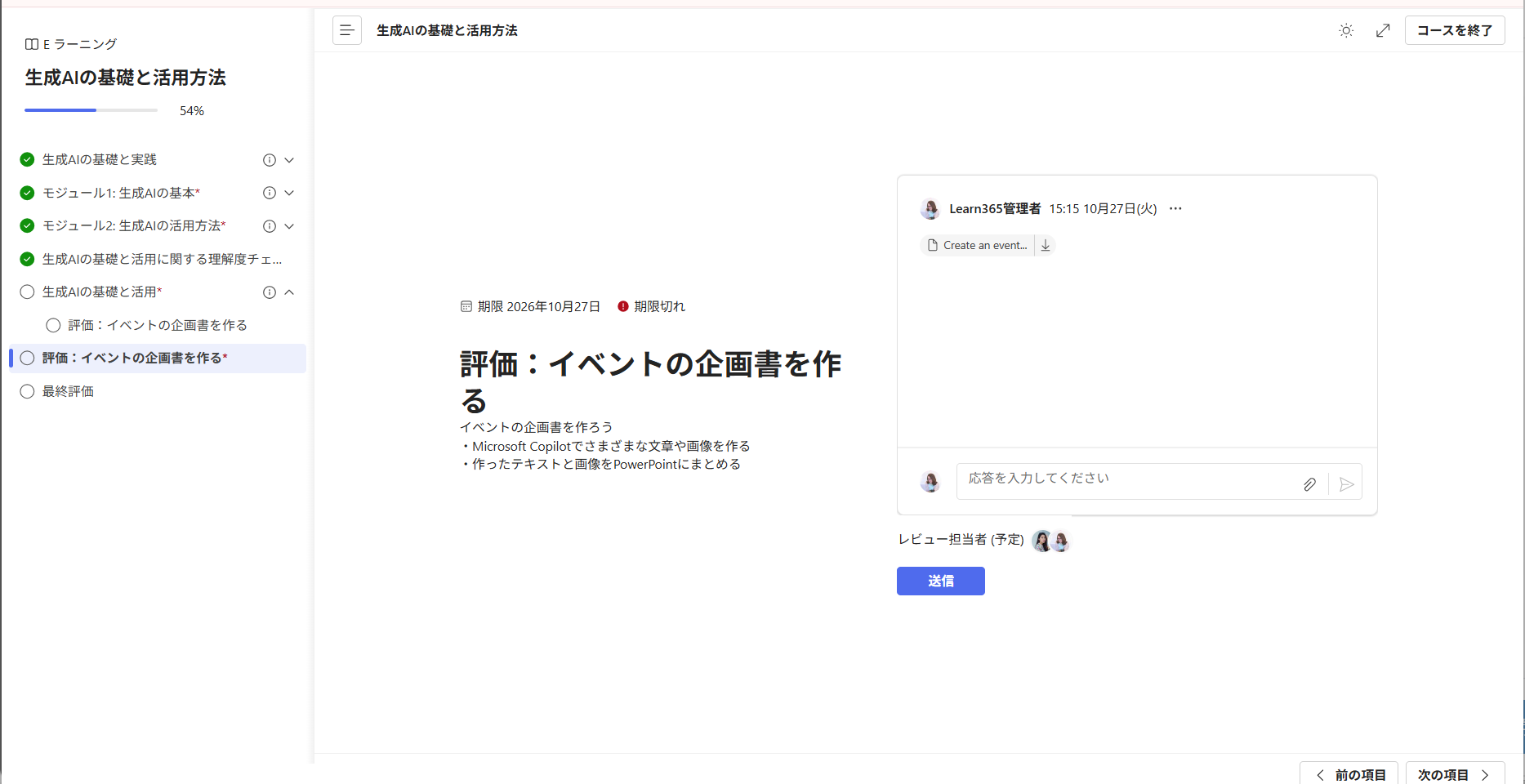1525x784 pixels.
Task: Open info icon for 生成AIの基礎と活用
Action: (269, 292)
